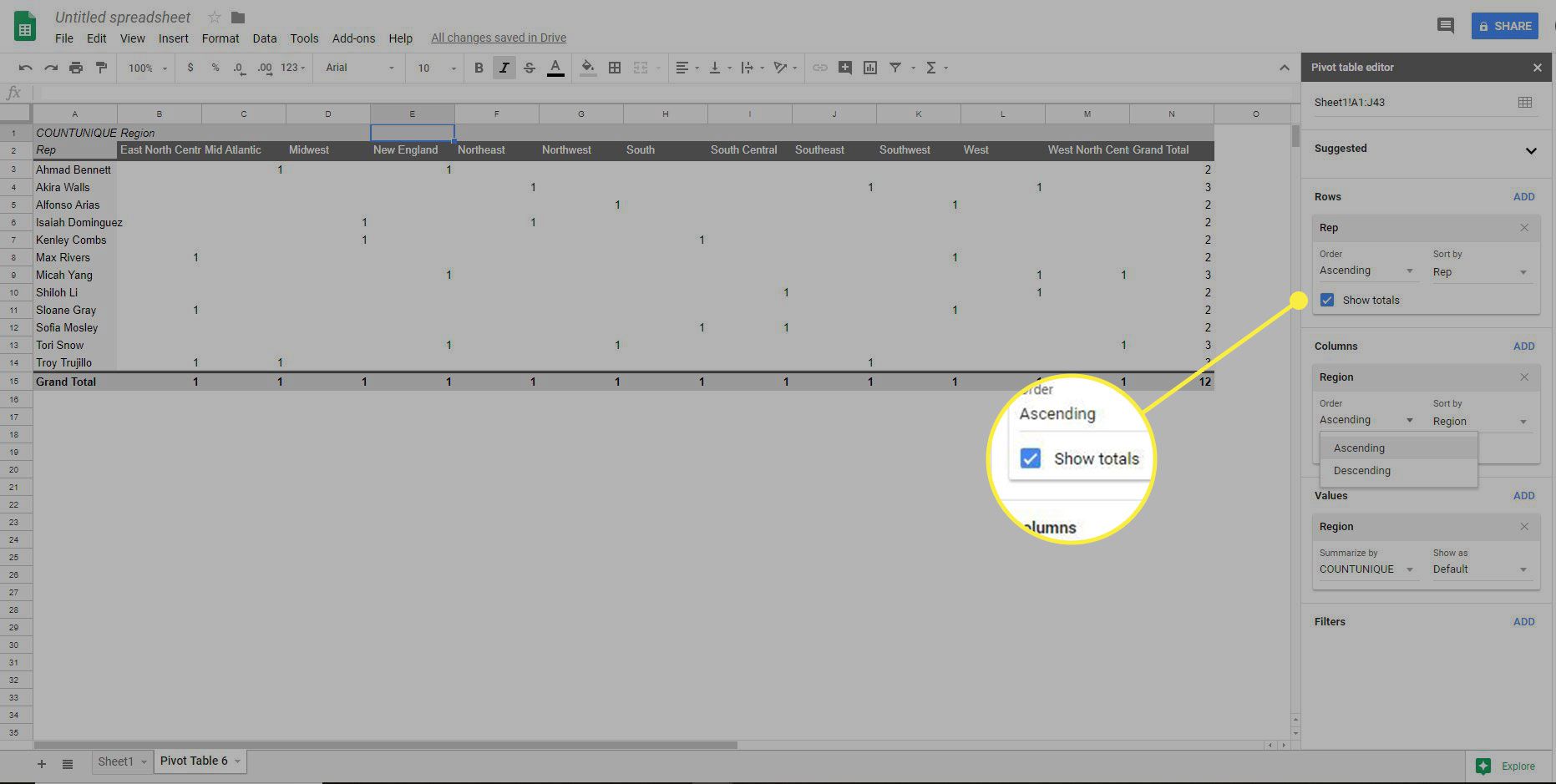Decrease decimal places button
Image resolution: width=1556 pixels, height=784 pixels.
pyautogui.click(x=240, y=68)
